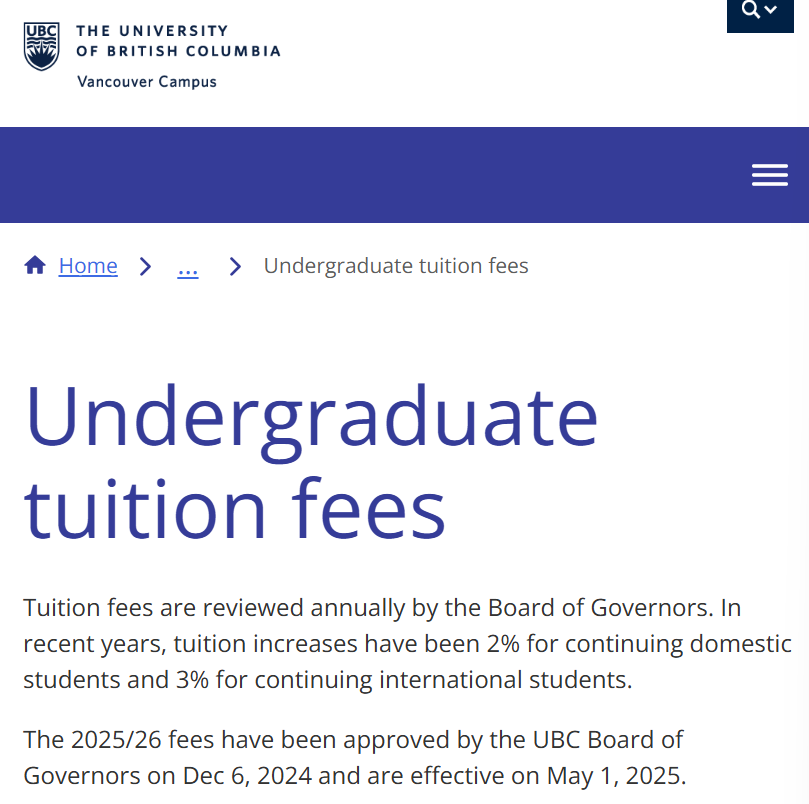Click the house icon in the breadcrumb

click(35, 265)
